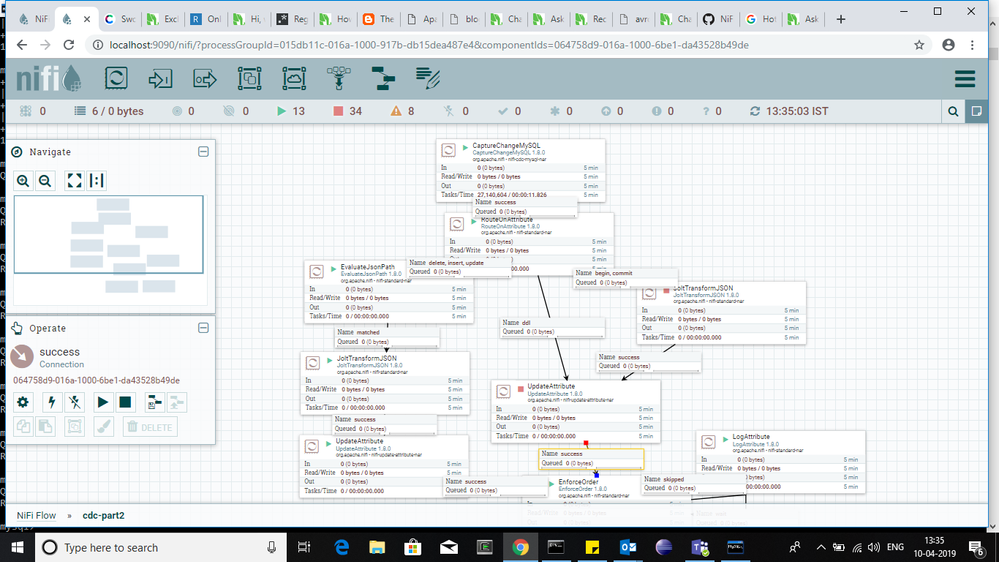The image size is (999, 562).
Task: Collapse the Navigate panel
Action: [203, 152]
